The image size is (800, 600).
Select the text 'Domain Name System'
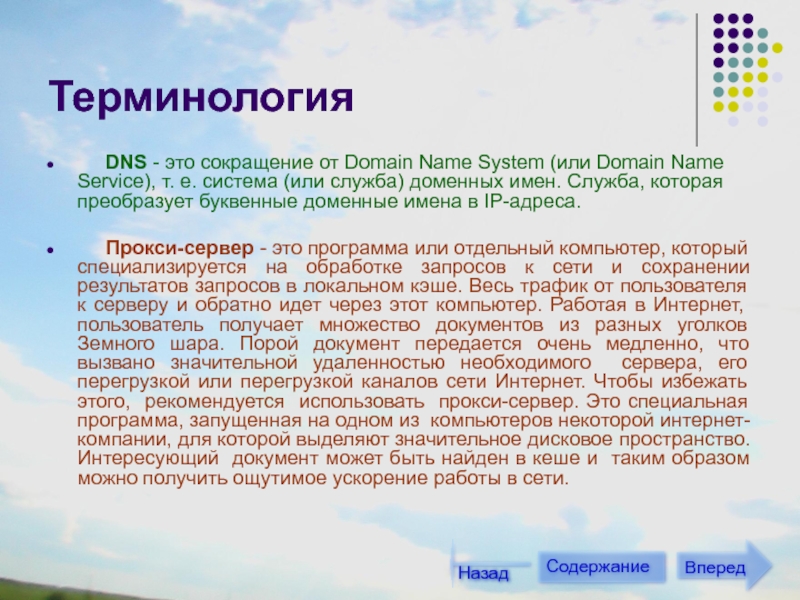pyautogui.click(x=444, y=162)
